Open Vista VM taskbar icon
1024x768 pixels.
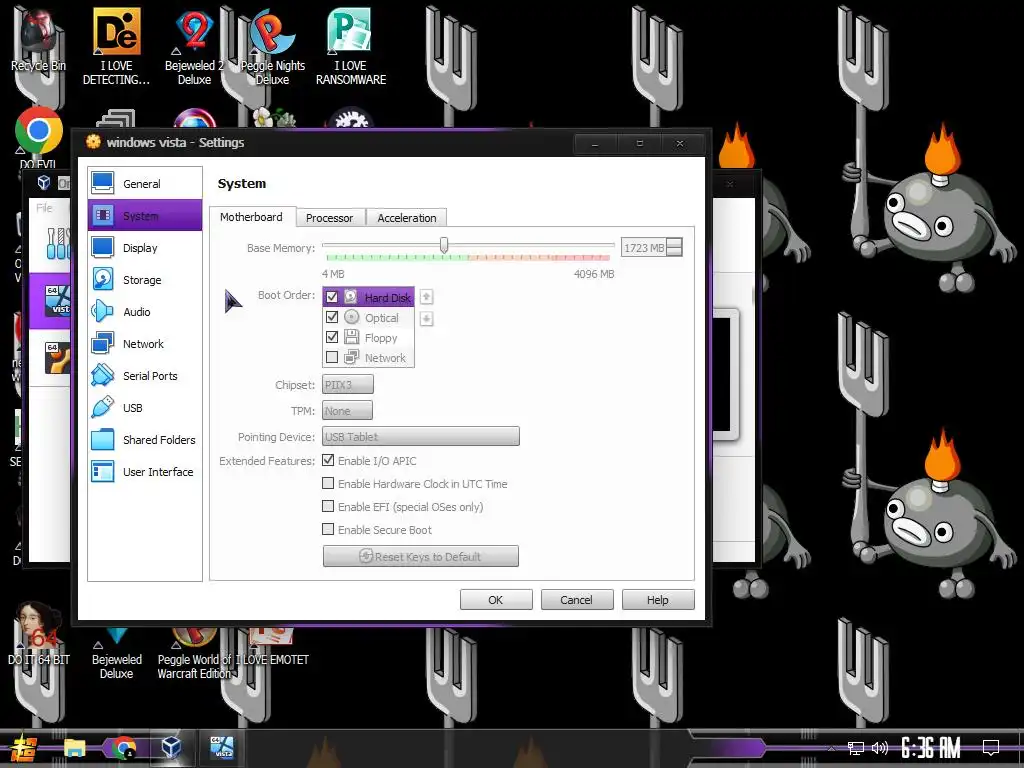tap(221, 747)
